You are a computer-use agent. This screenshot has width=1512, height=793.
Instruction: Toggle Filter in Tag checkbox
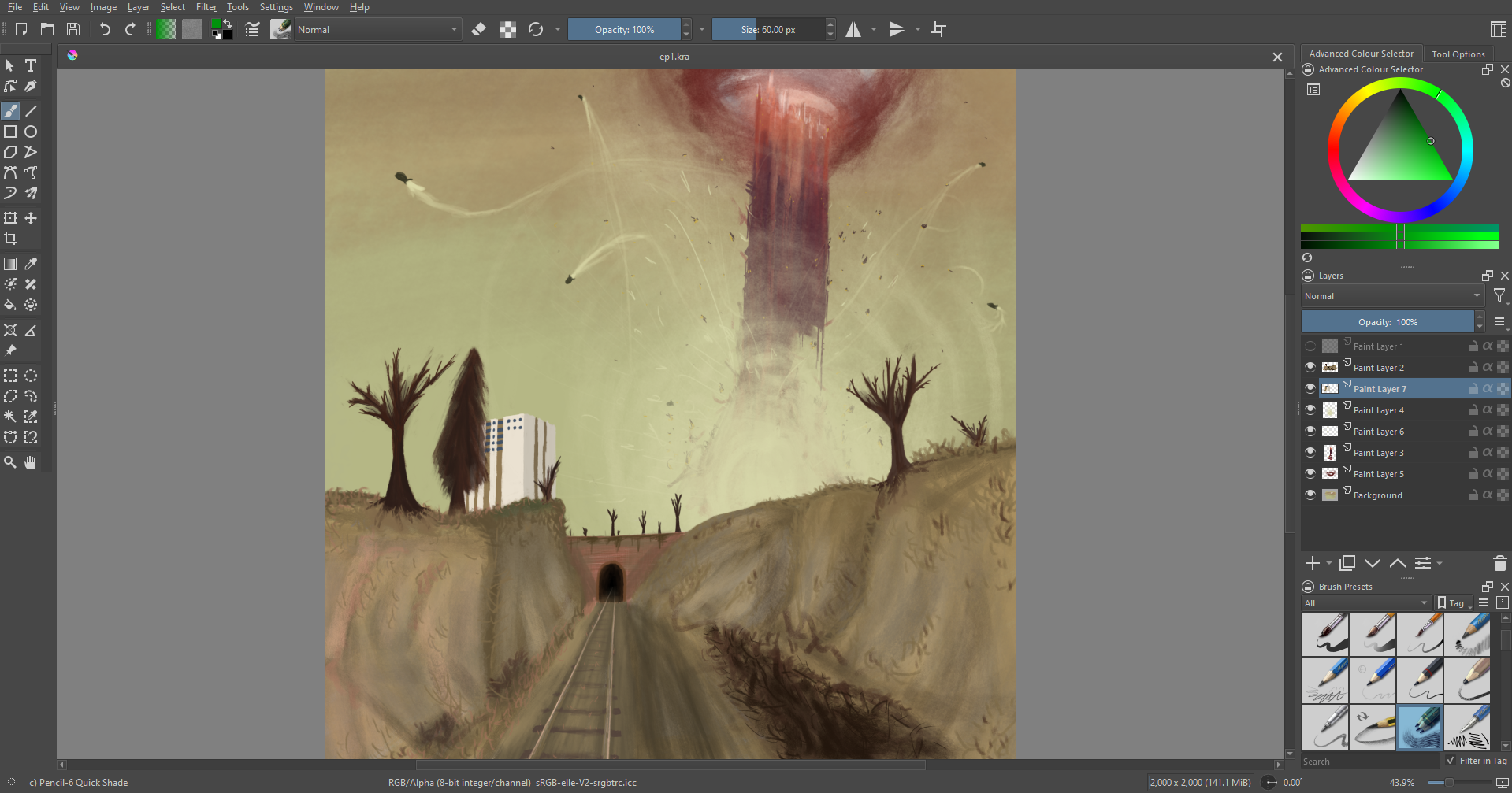tap(1451, 761)
